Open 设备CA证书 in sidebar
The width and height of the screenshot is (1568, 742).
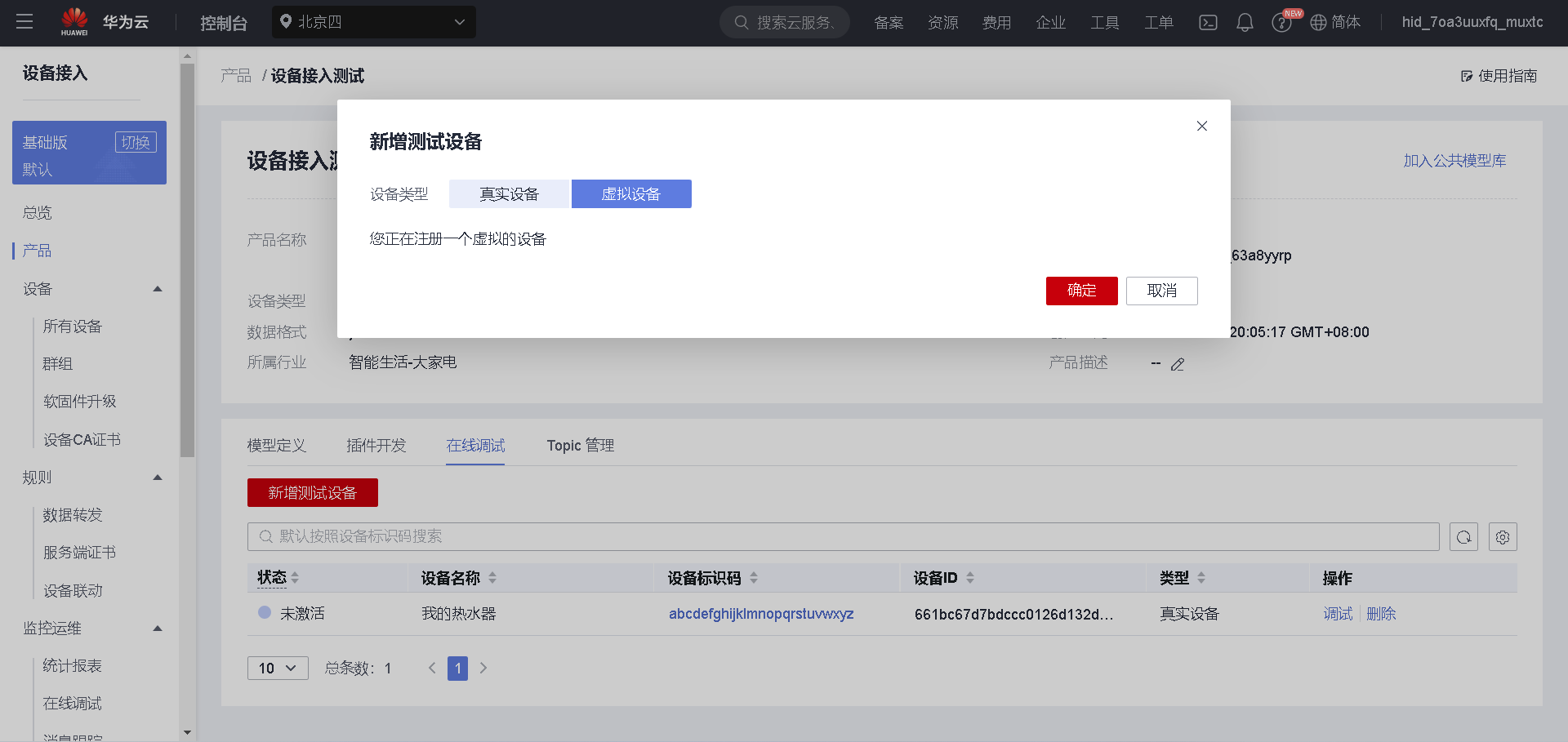[x=82, y=440]
